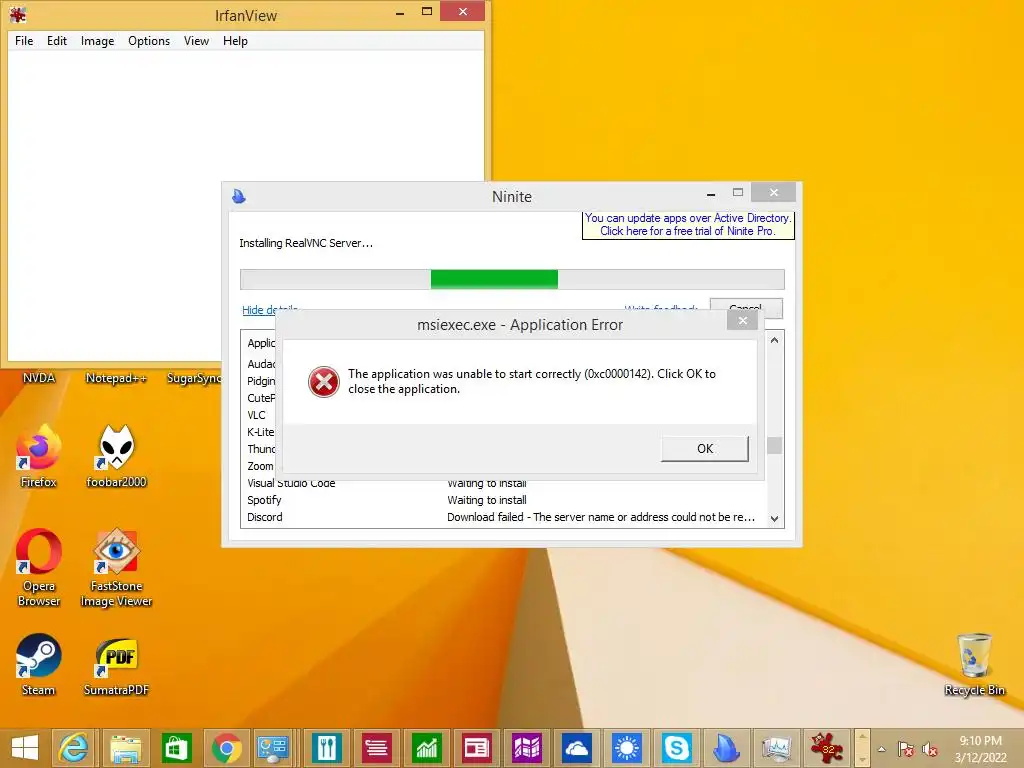Screen dimensions: 1024x768
Task: Close the msiexec.exe Application Error dialog
Action: (743, 321)
